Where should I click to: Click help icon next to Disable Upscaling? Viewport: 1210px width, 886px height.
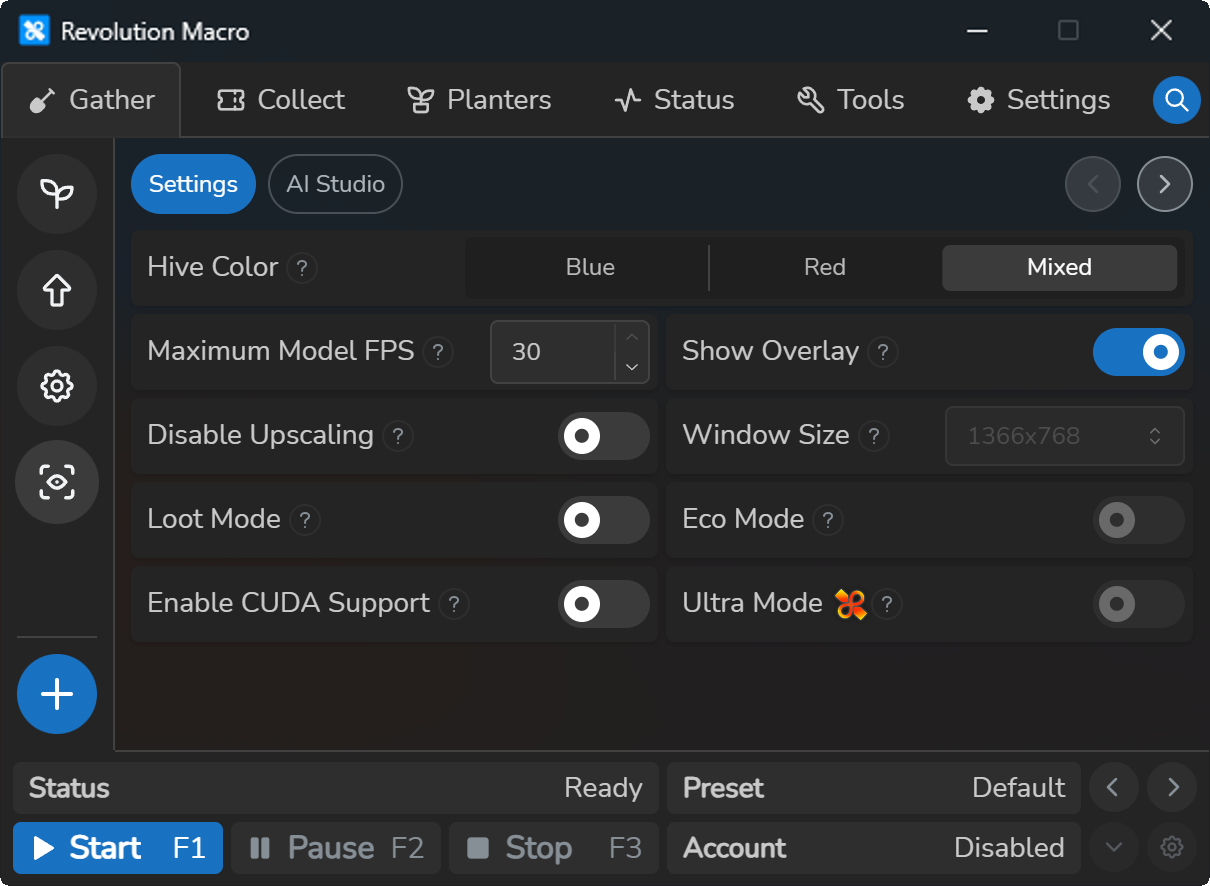[x=398, y=436]
